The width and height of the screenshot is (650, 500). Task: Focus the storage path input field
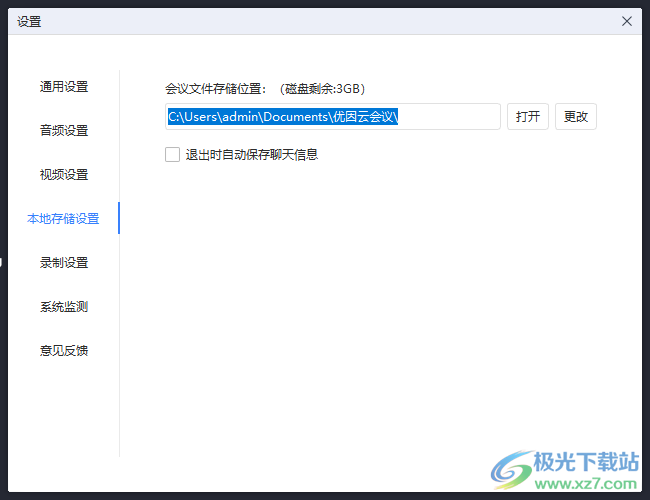(333, 117)
